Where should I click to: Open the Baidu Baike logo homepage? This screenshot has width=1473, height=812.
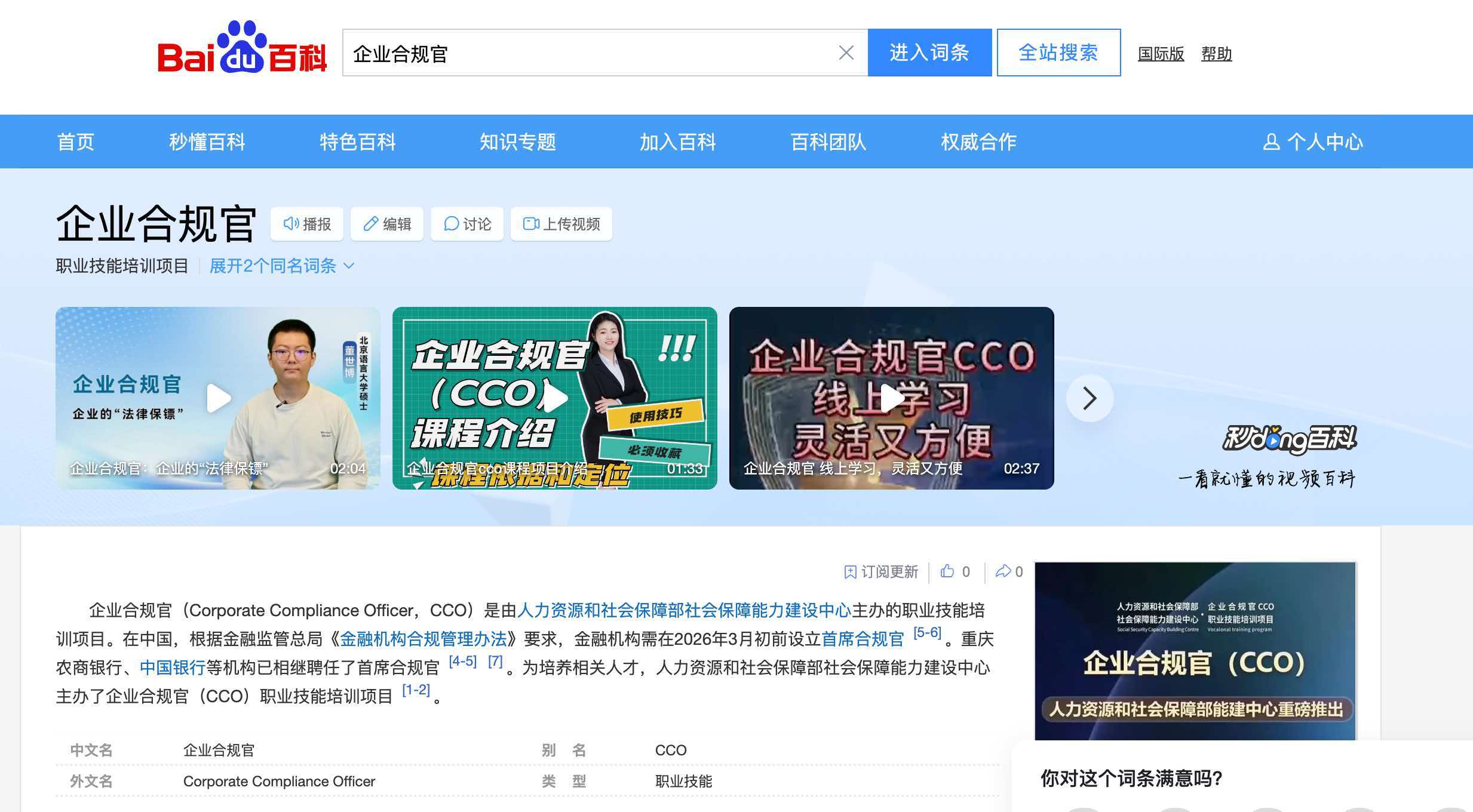(242, 47)
